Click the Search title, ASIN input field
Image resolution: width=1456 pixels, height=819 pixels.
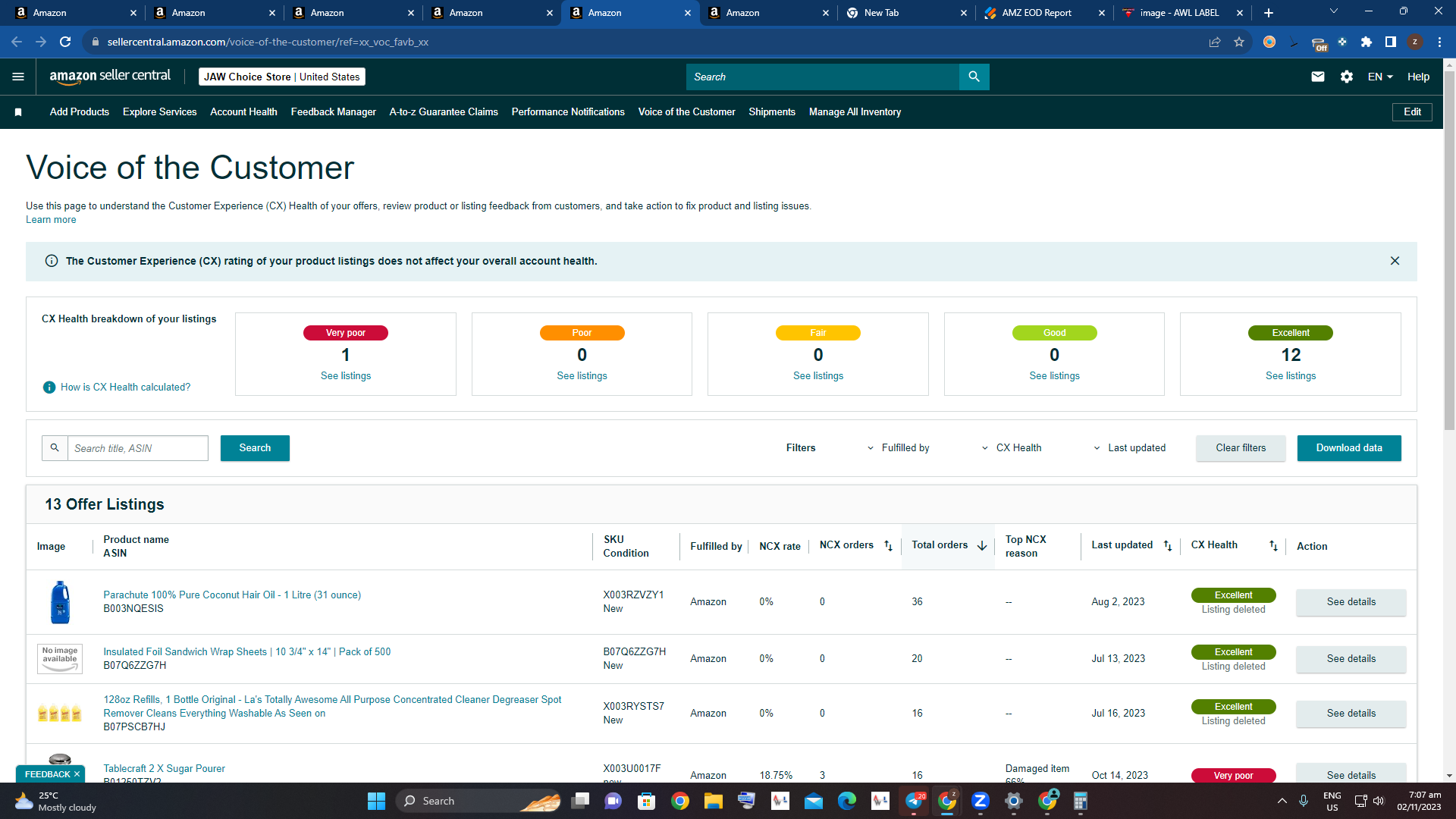pos(137,448)
